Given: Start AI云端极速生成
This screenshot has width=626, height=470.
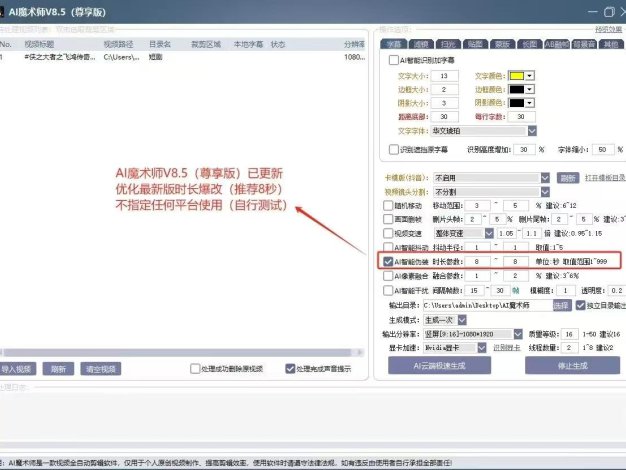Looking at the screenshot, I should [x=440, y=365].
